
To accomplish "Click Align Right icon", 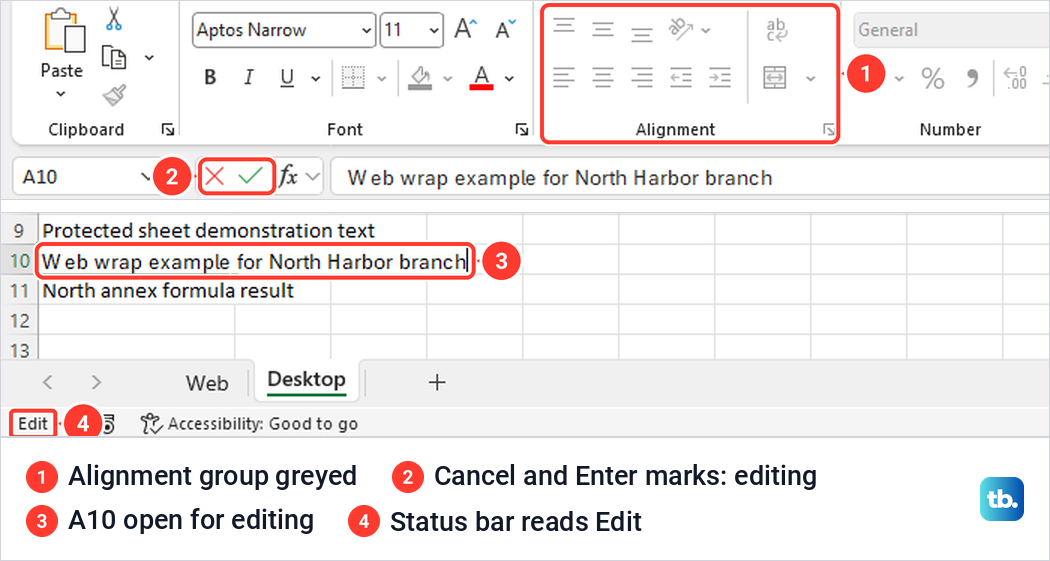I will coord(642,78).
